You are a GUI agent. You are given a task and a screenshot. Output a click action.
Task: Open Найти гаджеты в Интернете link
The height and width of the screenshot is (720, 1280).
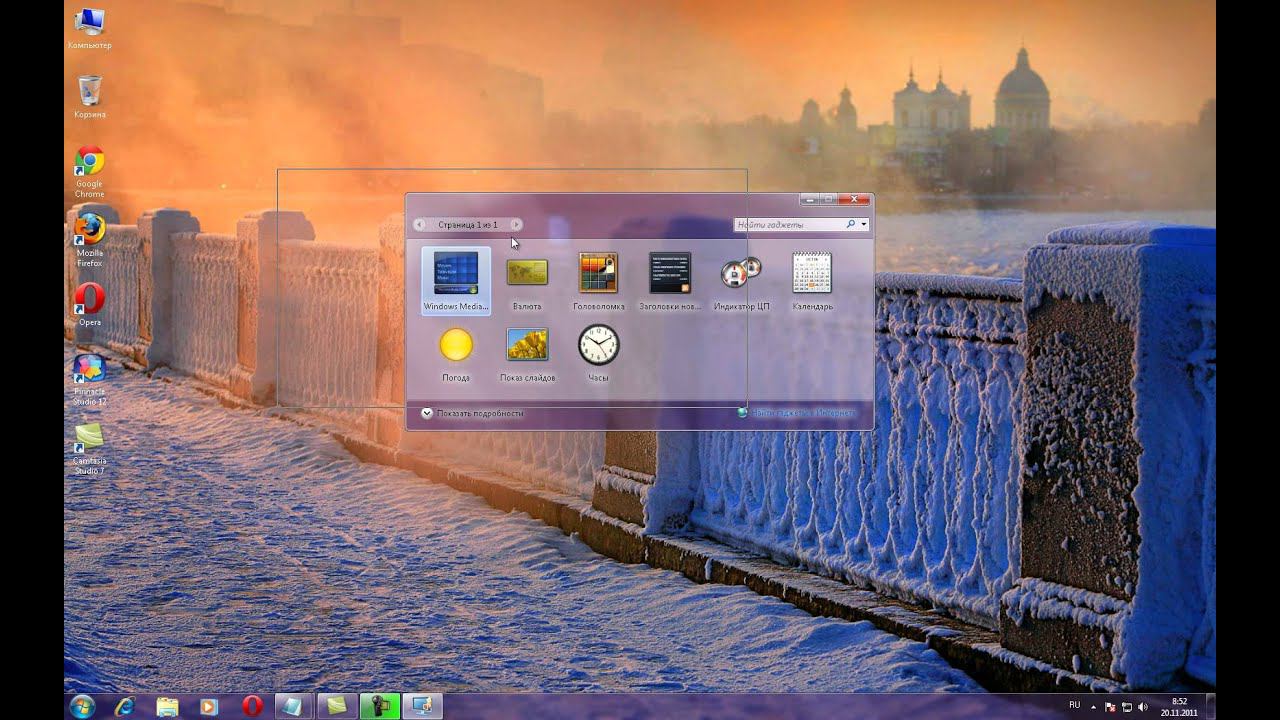[x=797, y=412]
